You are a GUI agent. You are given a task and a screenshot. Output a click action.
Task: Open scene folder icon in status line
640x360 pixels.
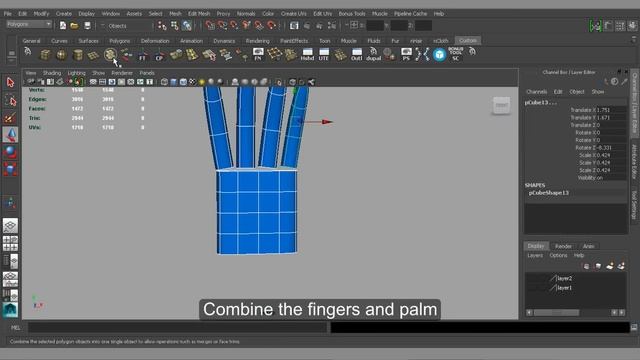[x=74, y=26]
